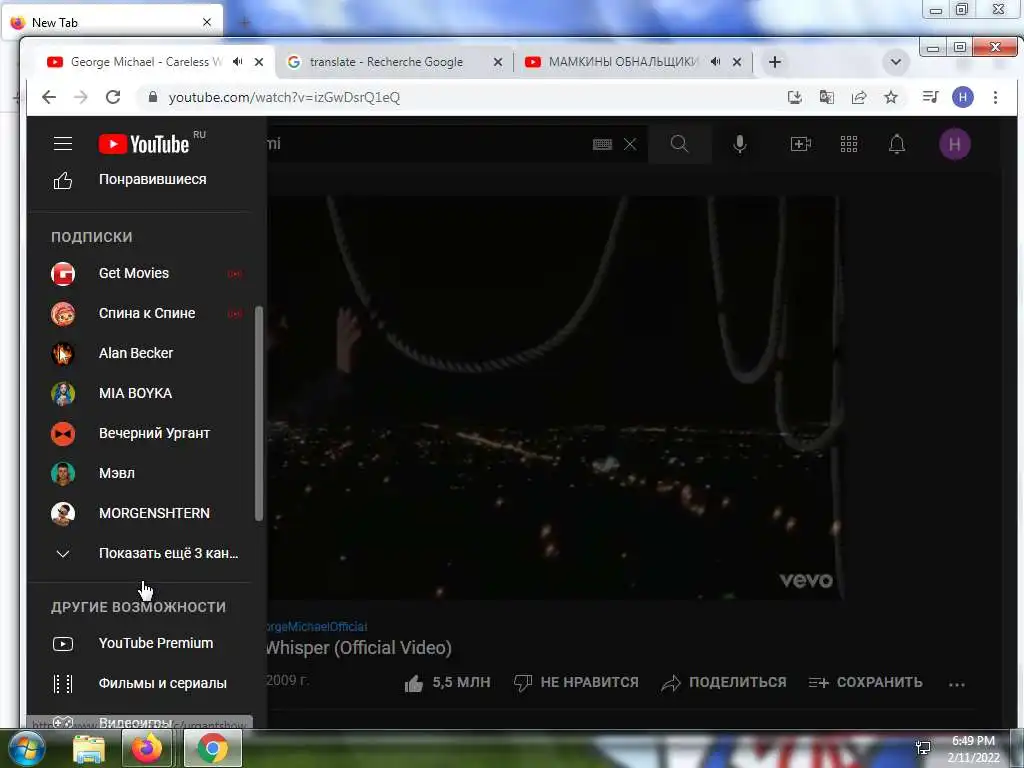Mute the George Michael tab audio
The height and width of the screenshot is (768, 1024).
point(238,62)
